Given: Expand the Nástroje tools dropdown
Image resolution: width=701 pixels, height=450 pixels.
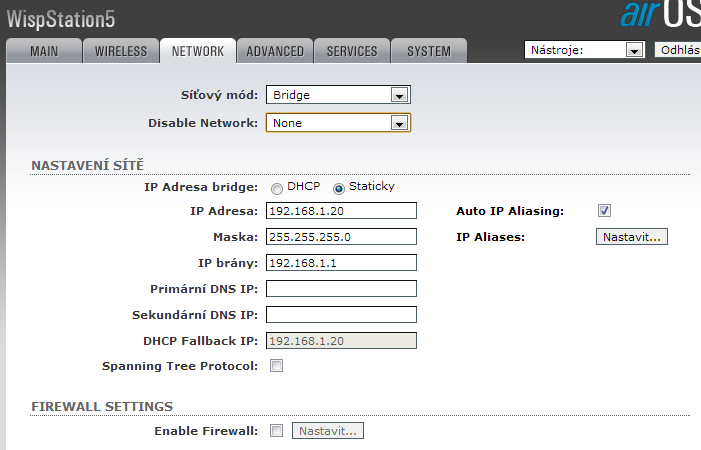Looking at the screenshot, I should [x=583, y=50].
